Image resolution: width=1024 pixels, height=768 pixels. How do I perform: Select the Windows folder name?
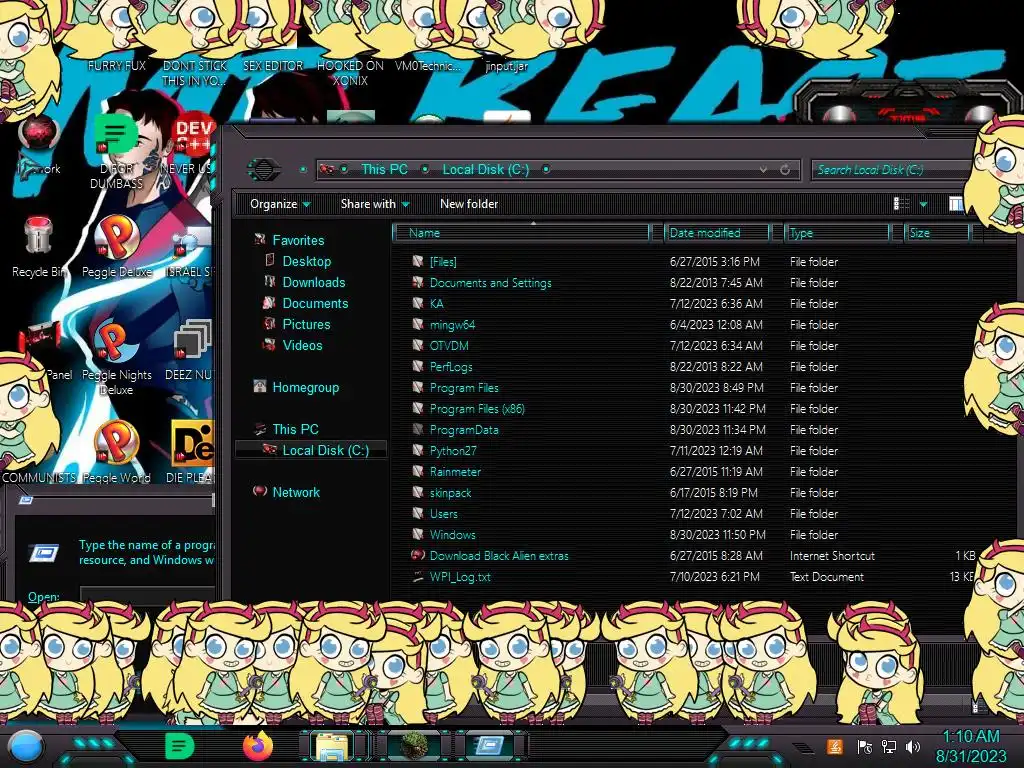pos(453,535)
